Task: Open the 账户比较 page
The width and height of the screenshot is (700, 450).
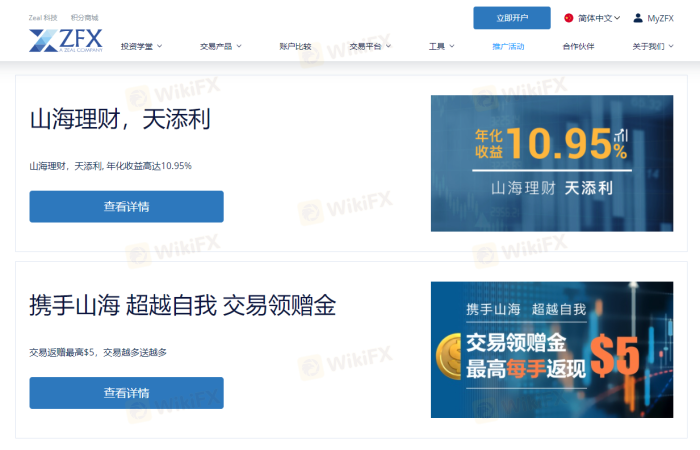Action: 295,46
